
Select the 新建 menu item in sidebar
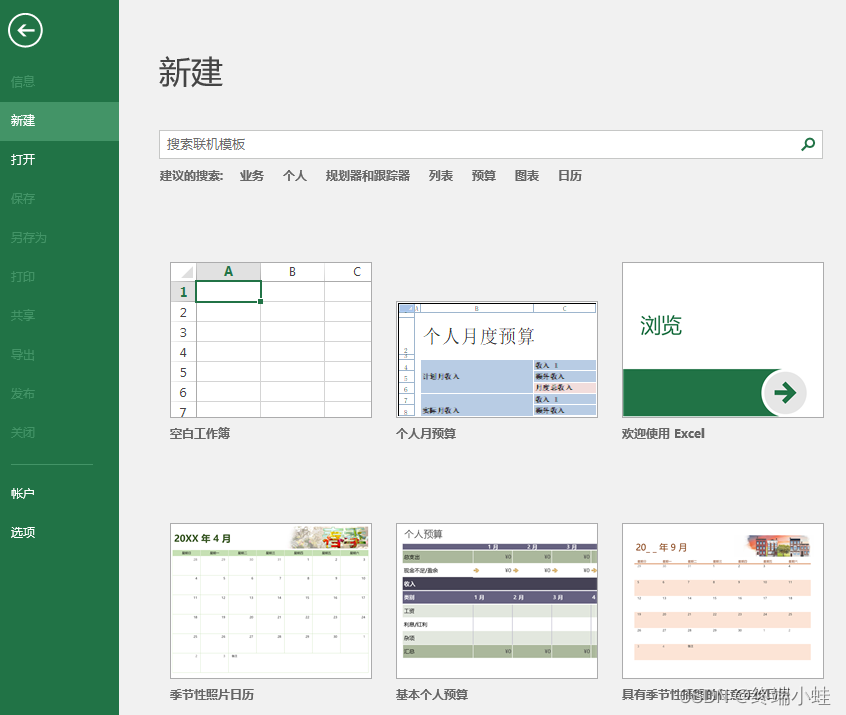[x=59, y=121]
